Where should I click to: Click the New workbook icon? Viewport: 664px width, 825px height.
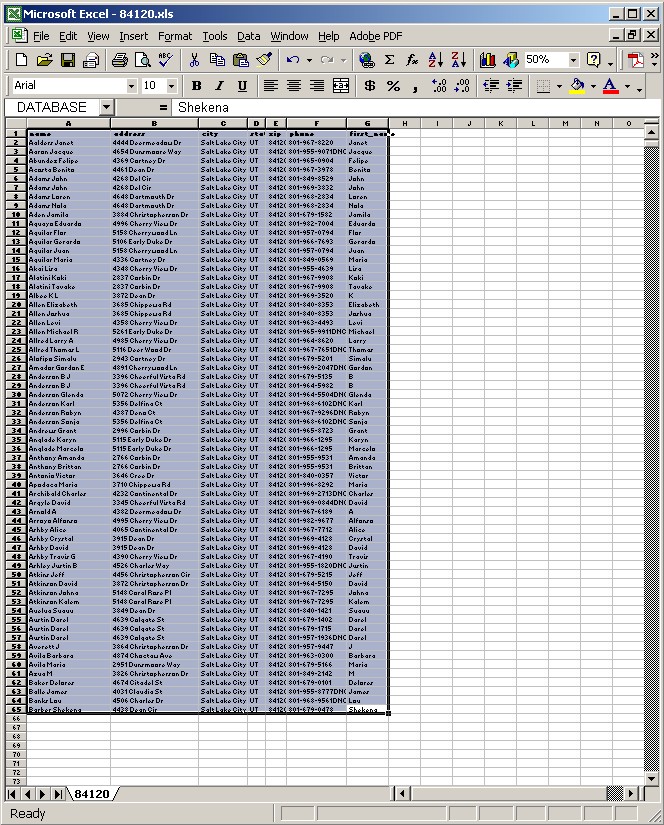point(21,60)
